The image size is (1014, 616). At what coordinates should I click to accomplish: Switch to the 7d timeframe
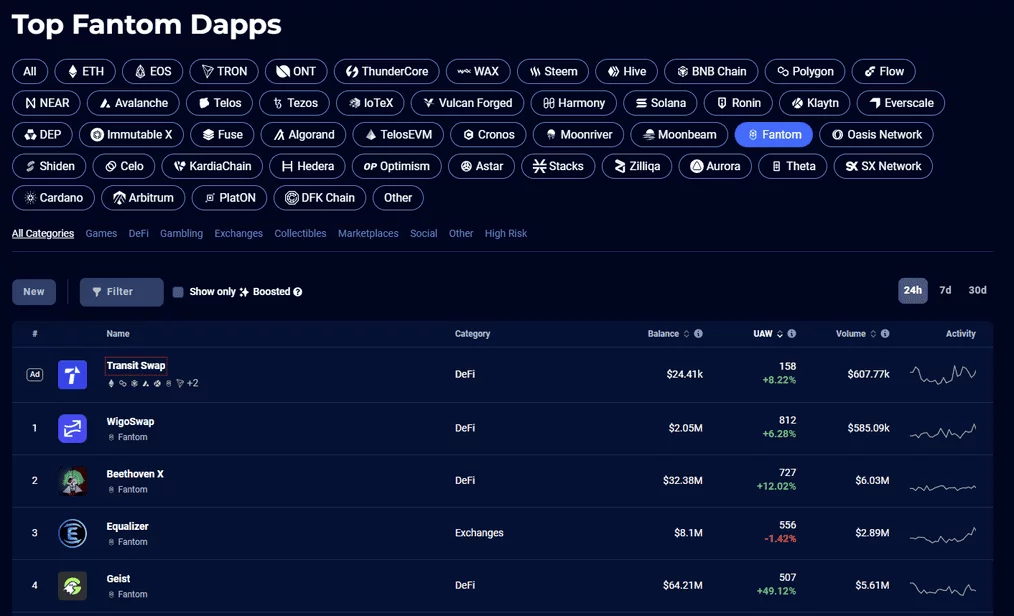(945, 290)
